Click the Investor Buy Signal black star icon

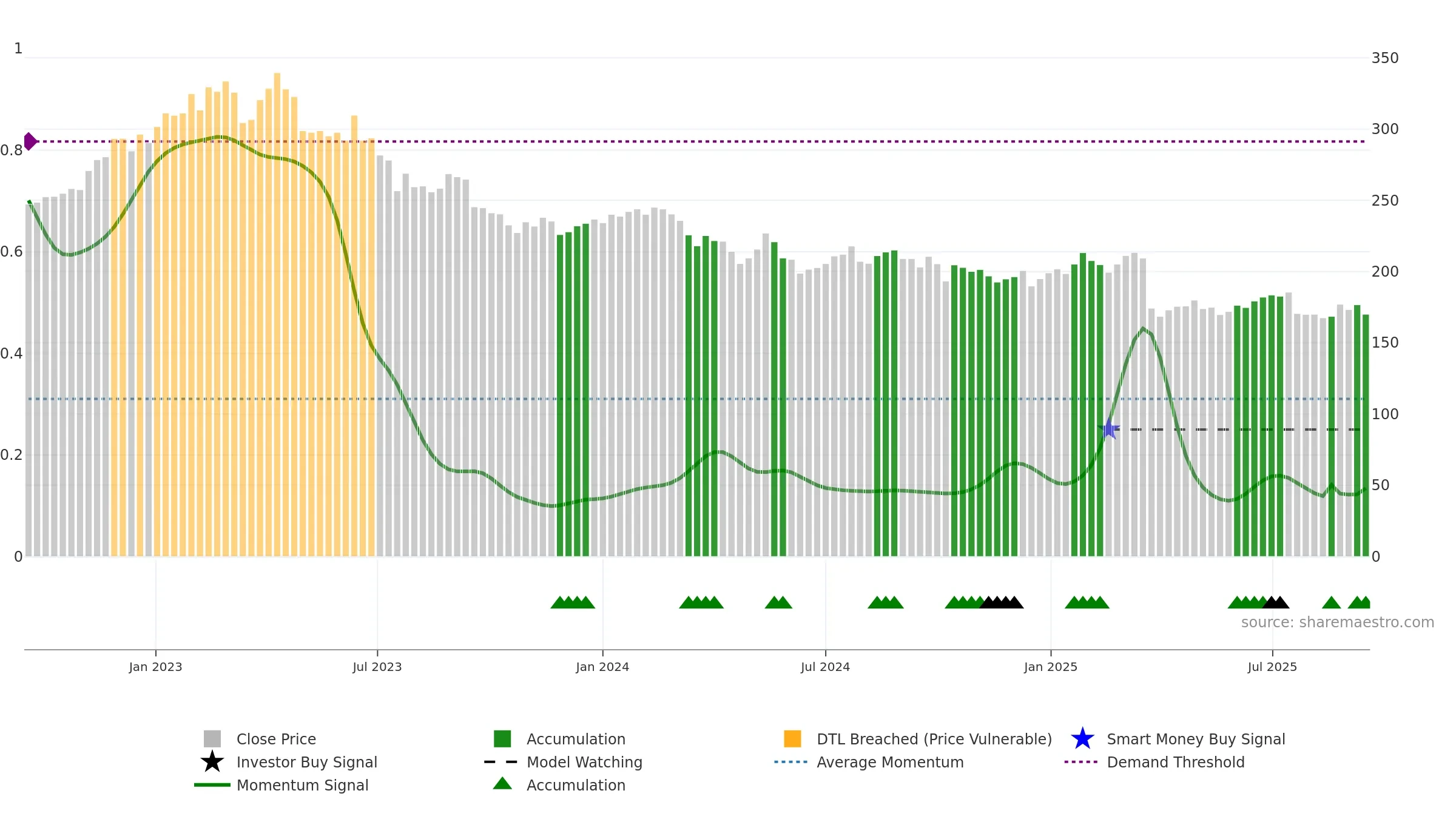click(212, 762)
